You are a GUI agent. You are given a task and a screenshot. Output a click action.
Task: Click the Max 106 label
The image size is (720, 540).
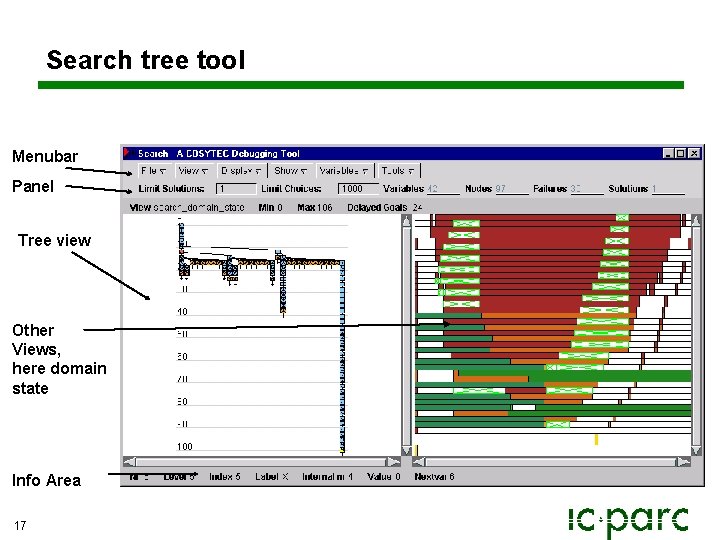click(x=315, y=208)
